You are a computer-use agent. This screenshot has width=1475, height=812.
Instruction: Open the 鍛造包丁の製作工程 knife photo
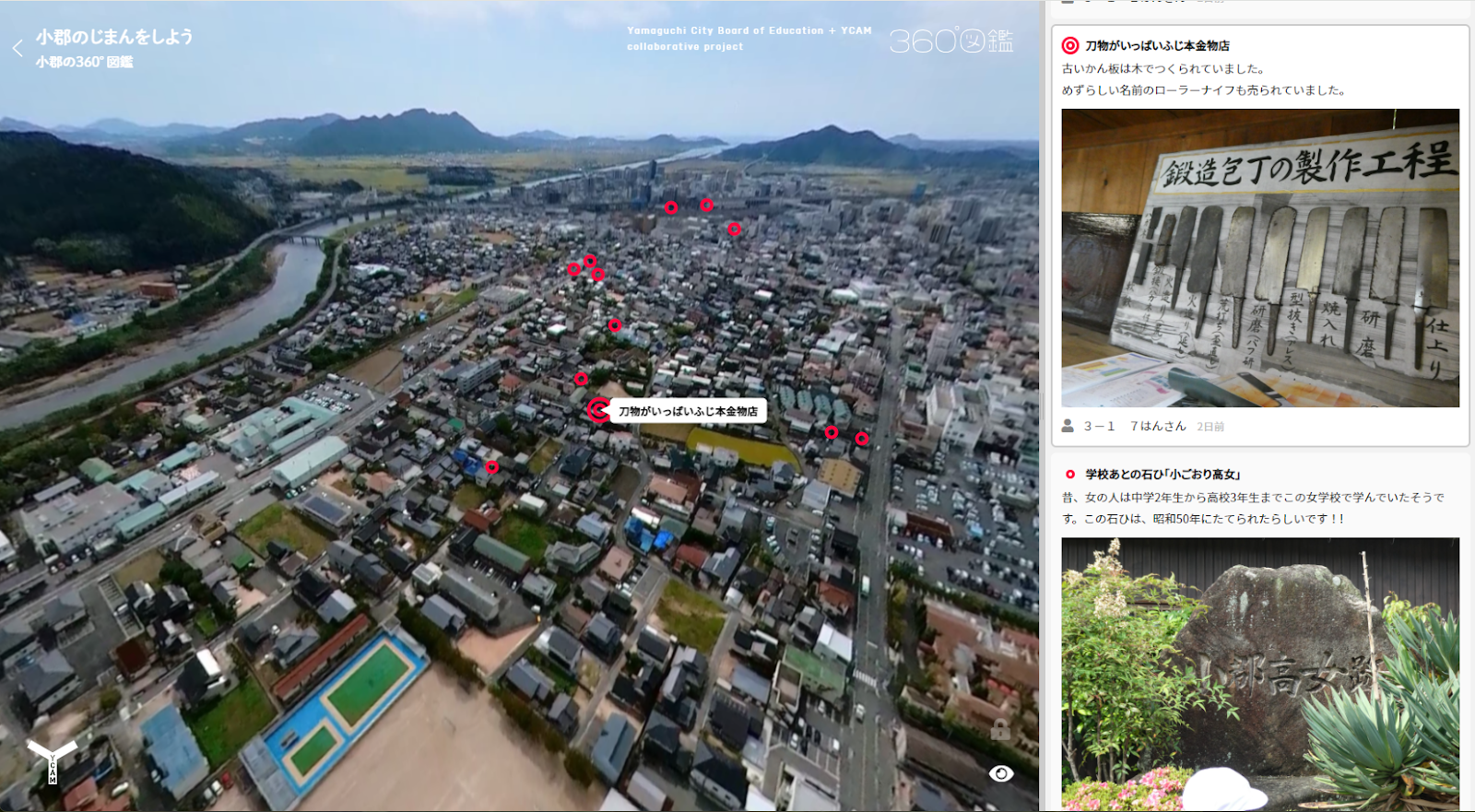pos(1260,258)
